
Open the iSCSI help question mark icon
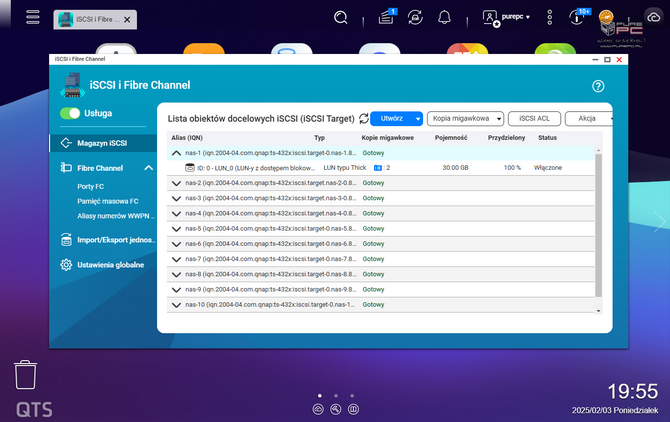coord(598,86)
